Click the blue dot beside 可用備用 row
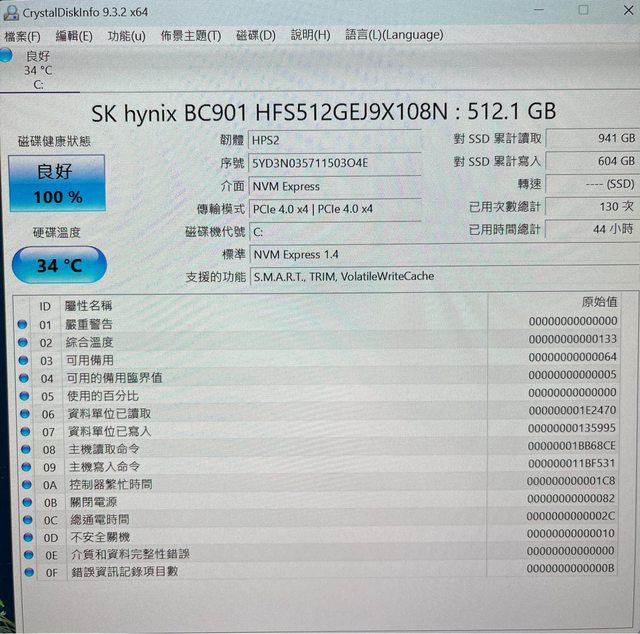Screen dimensions: 640x634 click(23, 360)
